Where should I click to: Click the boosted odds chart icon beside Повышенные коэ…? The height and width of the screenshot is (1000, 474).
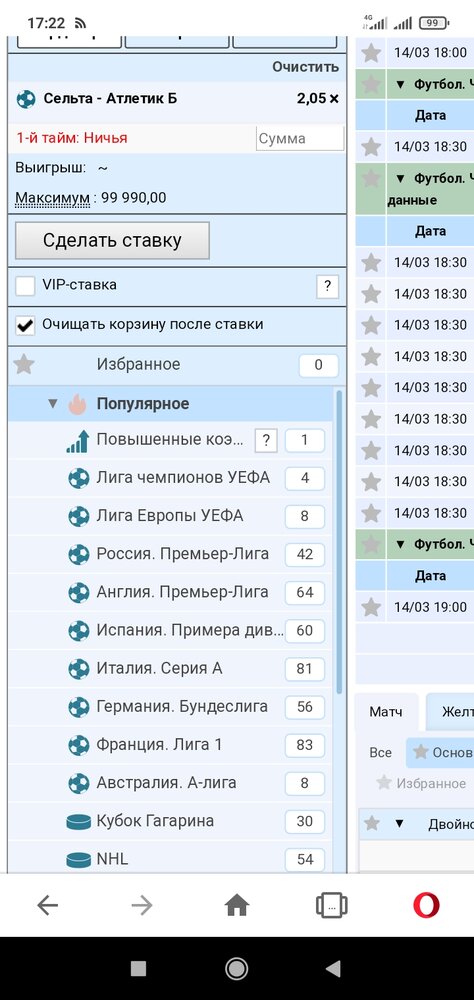click(x=77, y=441)
